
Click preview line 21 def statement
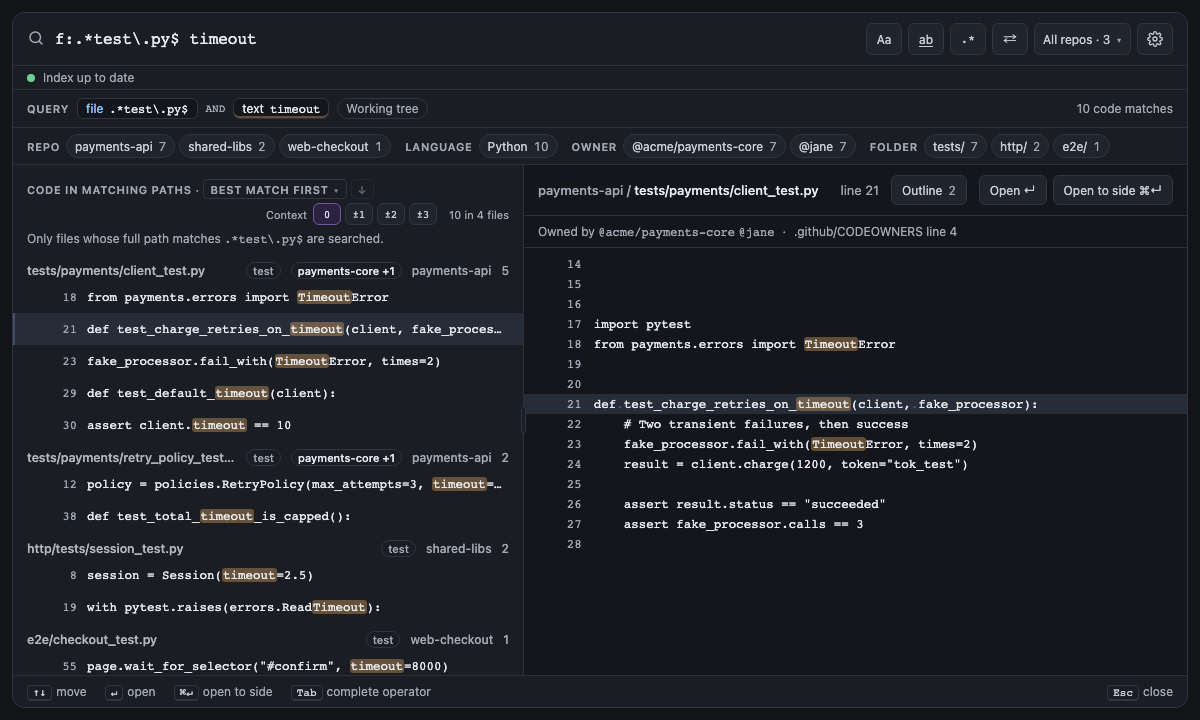(x=855, y=404)
